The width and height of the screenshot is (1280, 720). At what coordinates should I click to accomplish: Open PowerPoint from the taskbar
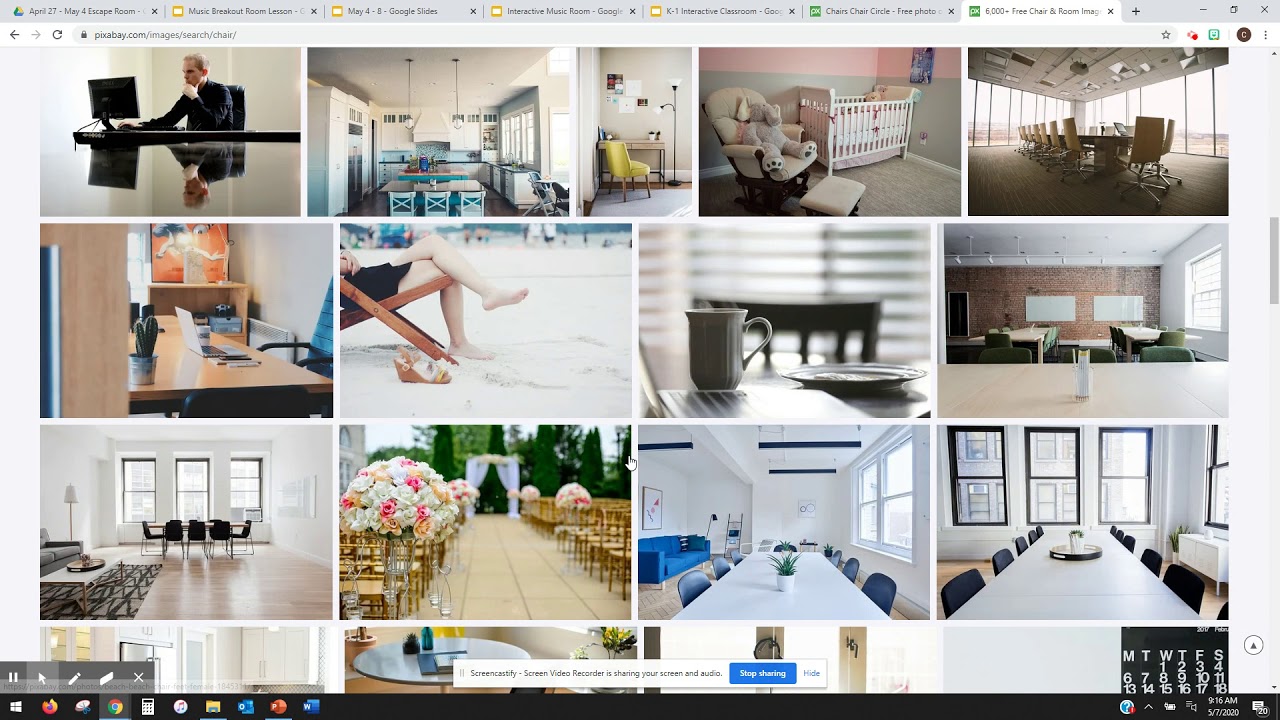point(278,707)
